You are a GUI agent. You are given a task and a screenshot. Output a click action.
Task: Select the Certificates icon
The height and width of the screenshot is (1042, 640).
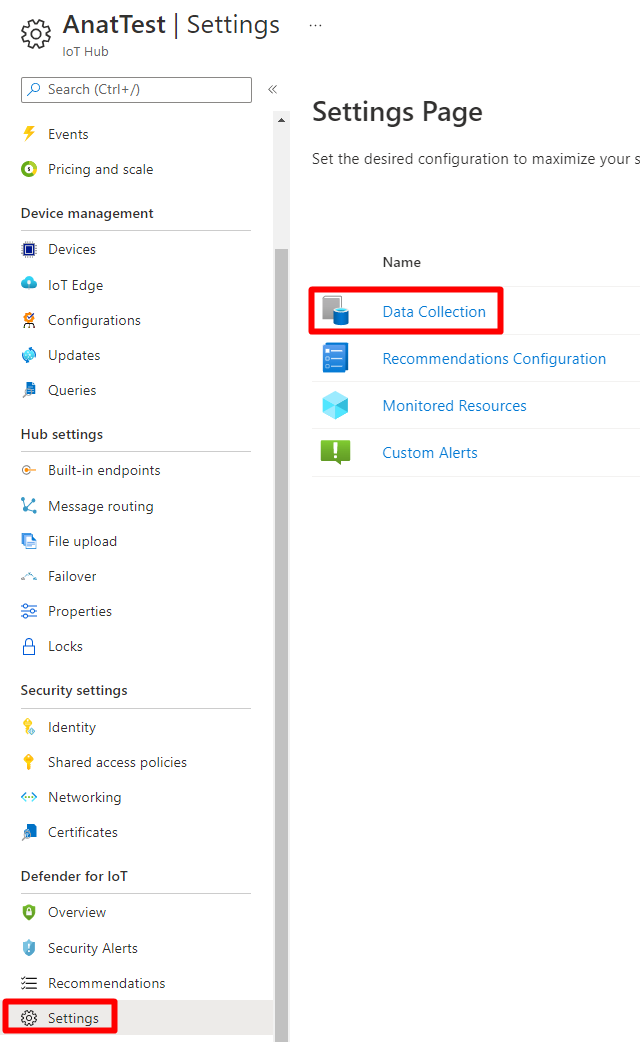[31, 831]
